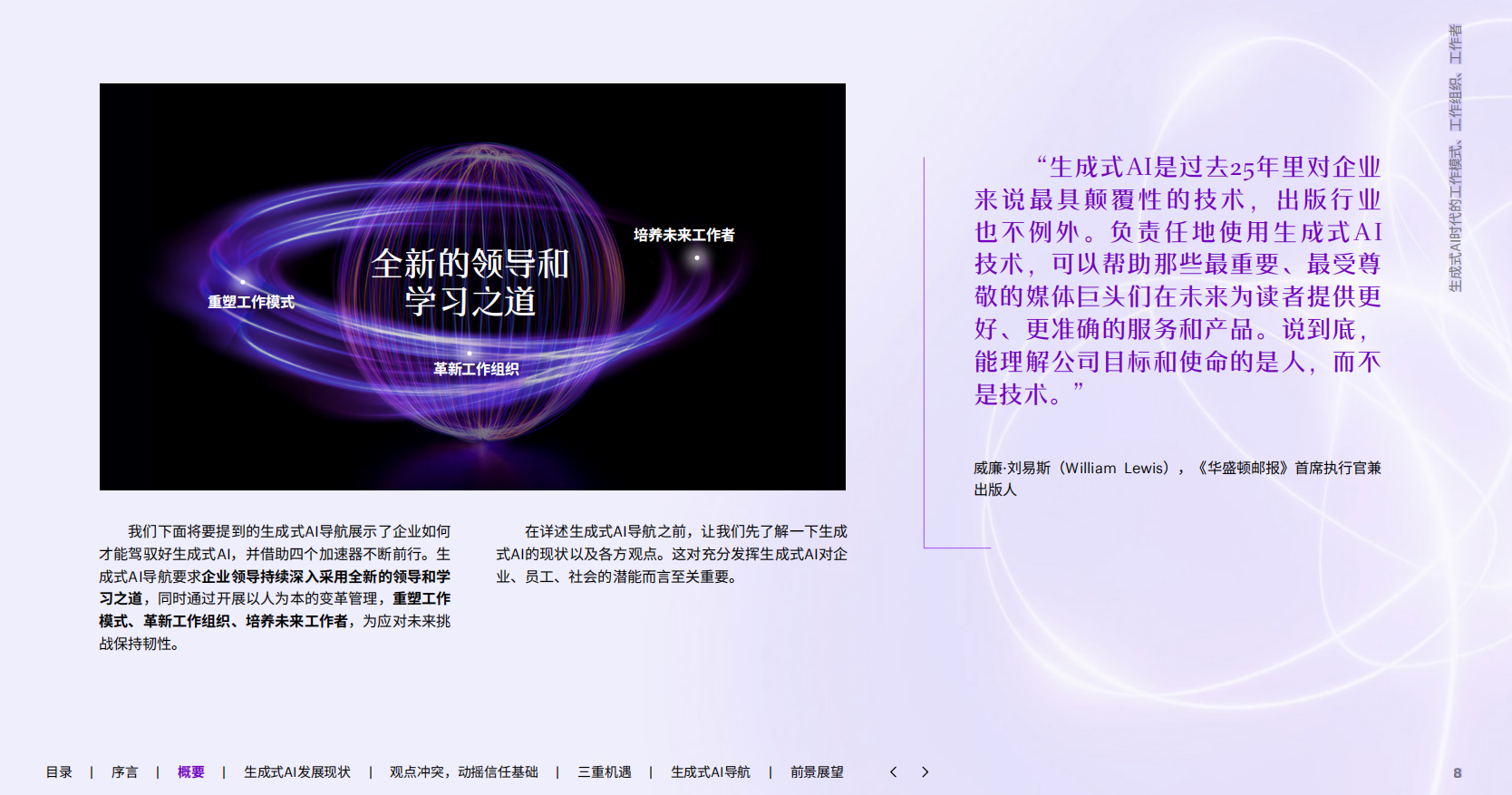Jump to 三重机遇 section
1512x795 pixels.
[x=604, y=772]
